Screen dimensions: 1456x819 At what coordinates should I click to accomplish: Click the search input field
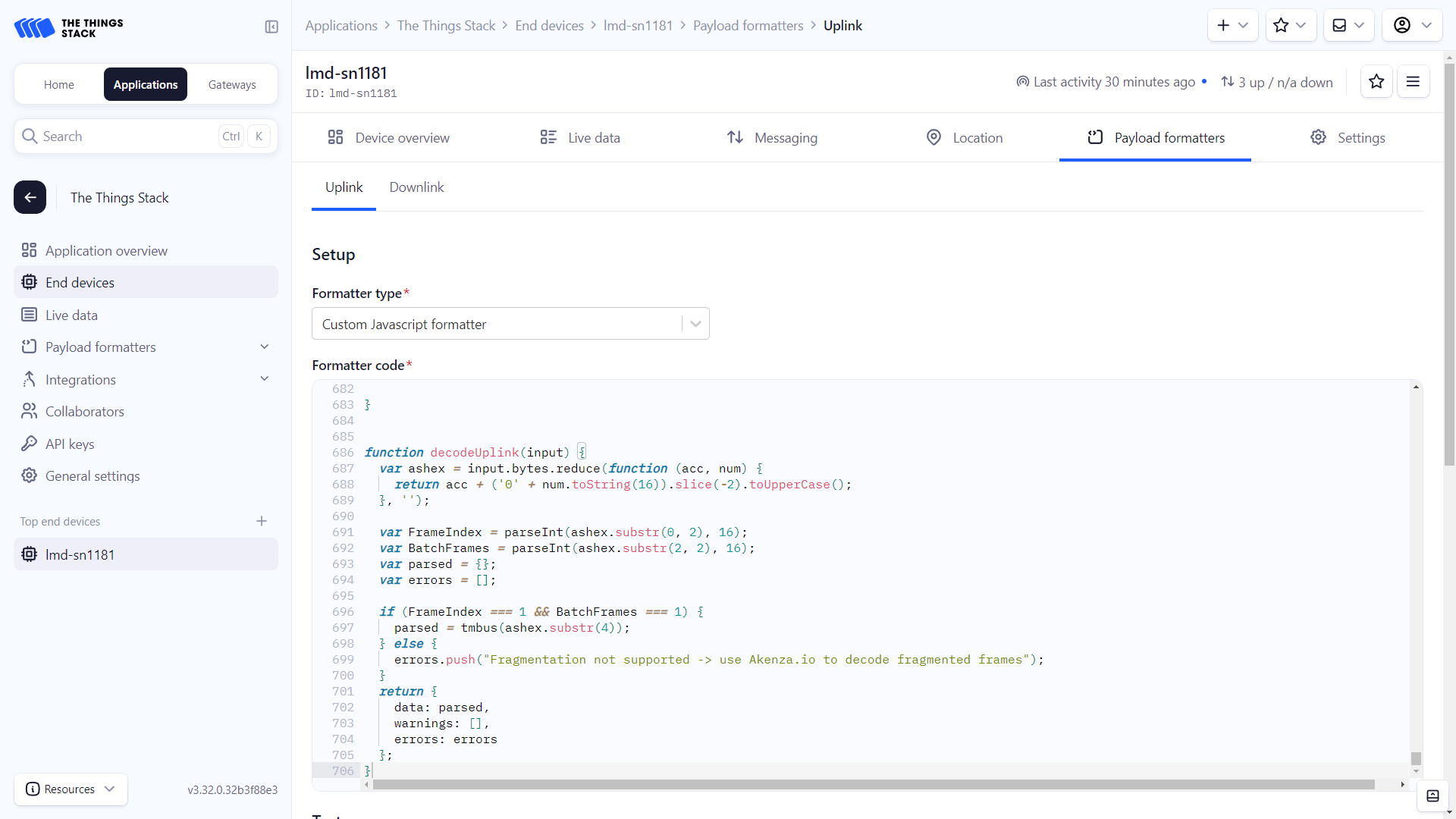145,135
